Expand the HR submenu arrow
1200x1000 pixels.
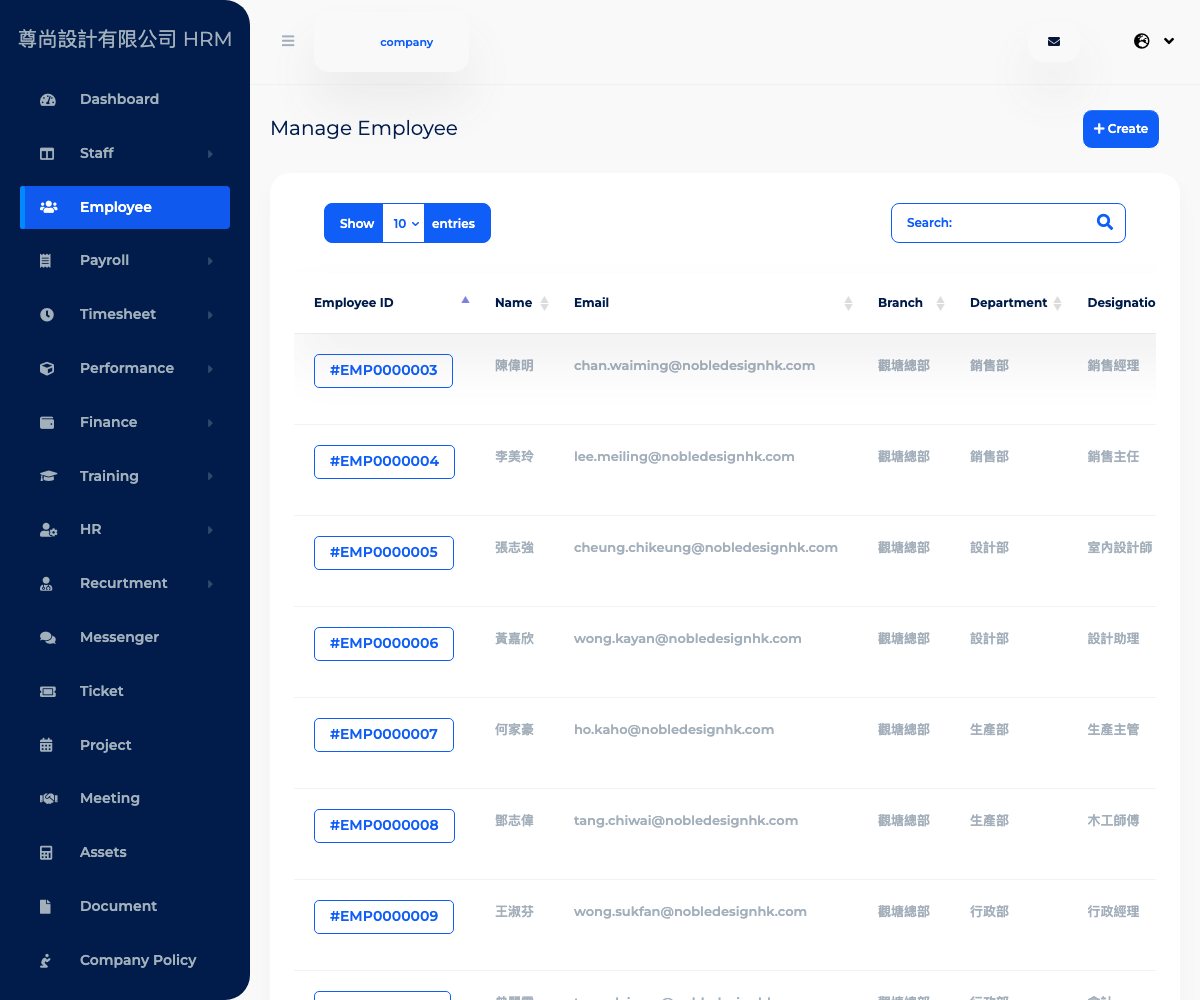(x=210, y=530)
